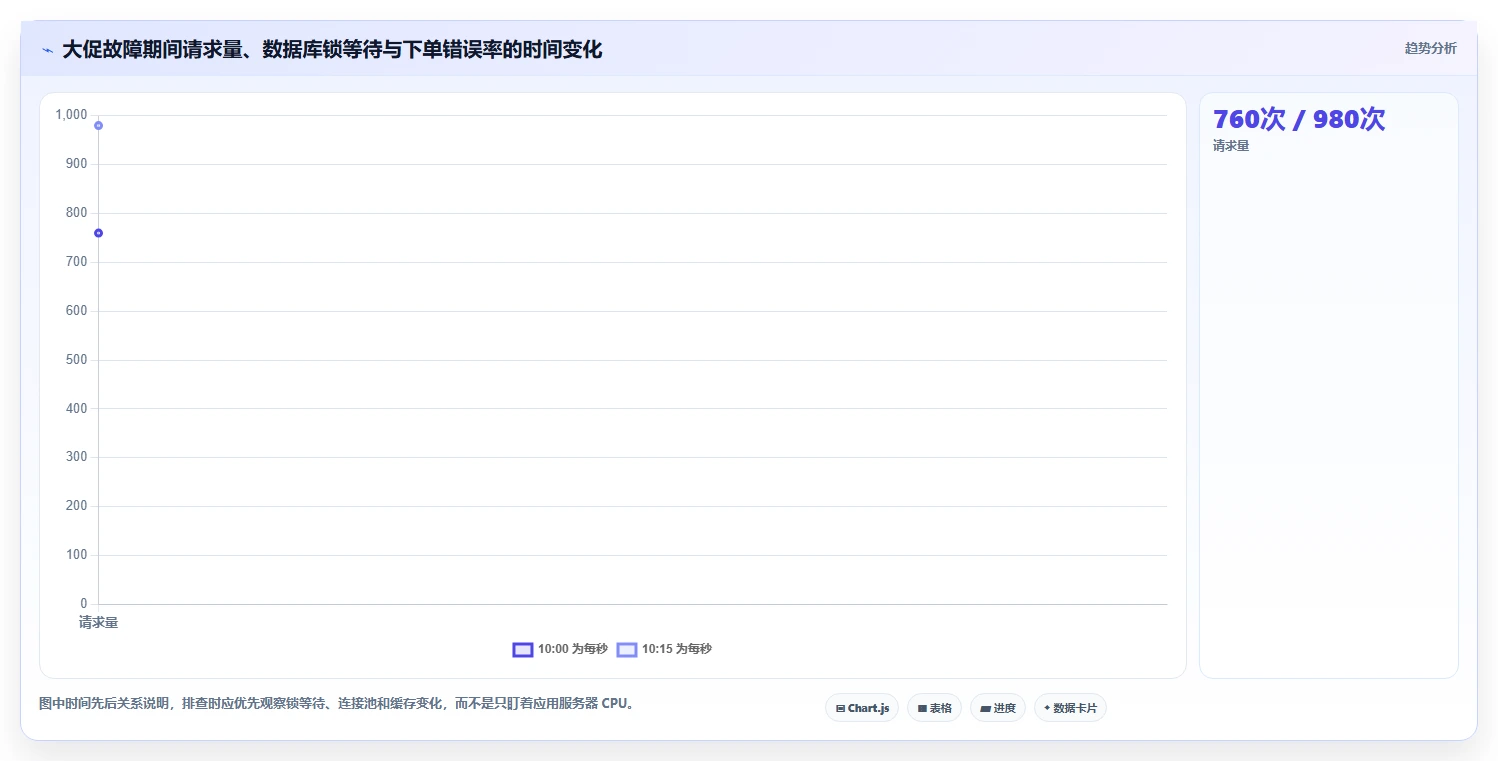
Task: Click the 200 y-axis tick label
Action: click(77, 506)
